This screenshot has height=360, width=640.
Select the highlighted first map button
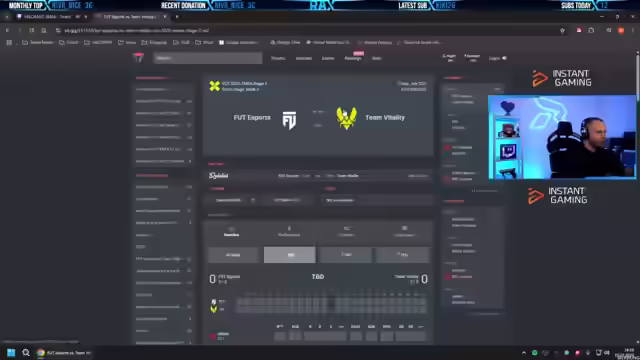coord(289,255)
